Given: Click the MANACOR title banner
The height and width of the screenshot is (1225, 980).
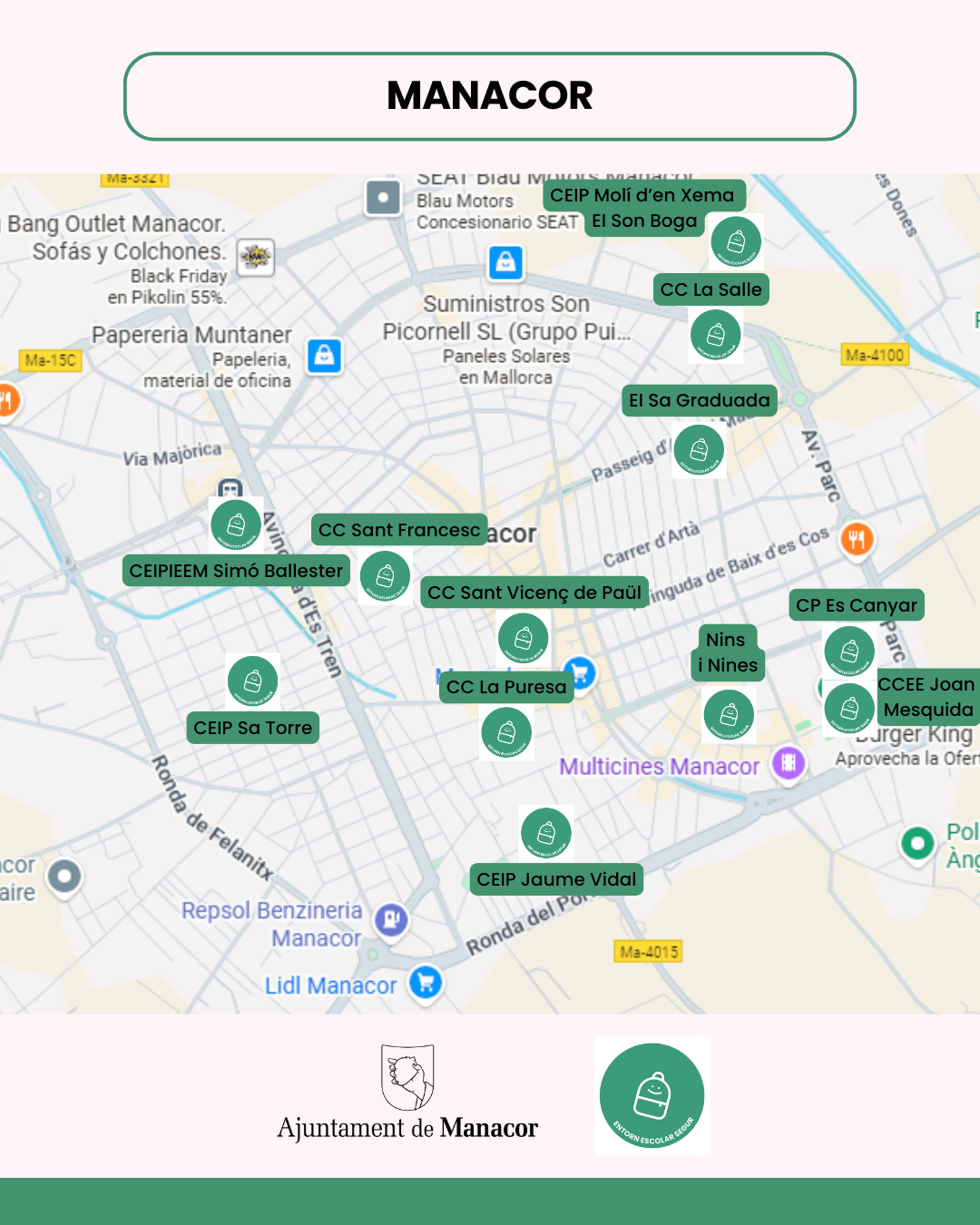Looking at the screenshot, I should tap(490, 96).
